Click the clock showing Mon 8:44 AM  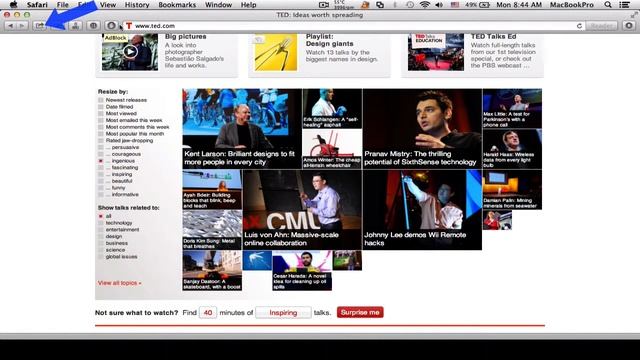[x=519, y=5]
